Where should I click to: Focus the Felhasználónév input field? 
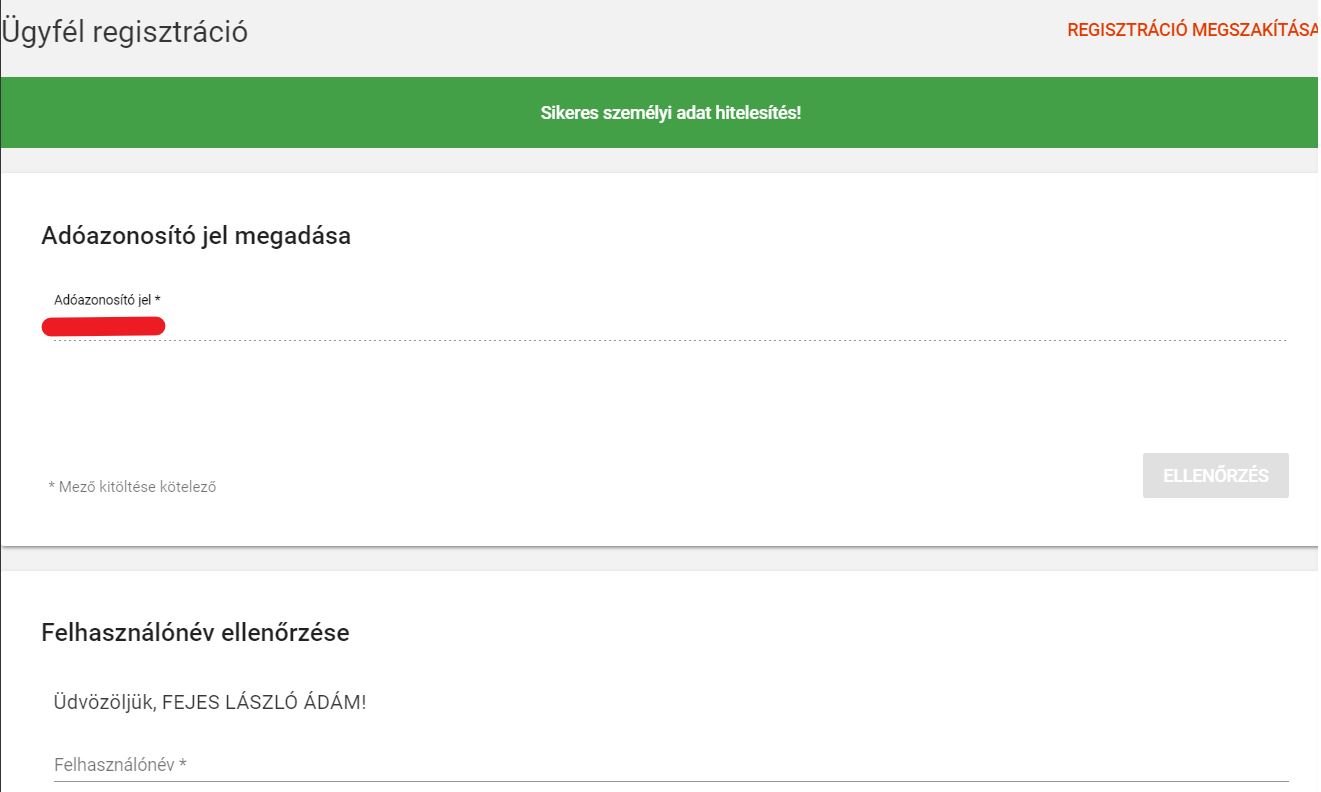point(670,766)
